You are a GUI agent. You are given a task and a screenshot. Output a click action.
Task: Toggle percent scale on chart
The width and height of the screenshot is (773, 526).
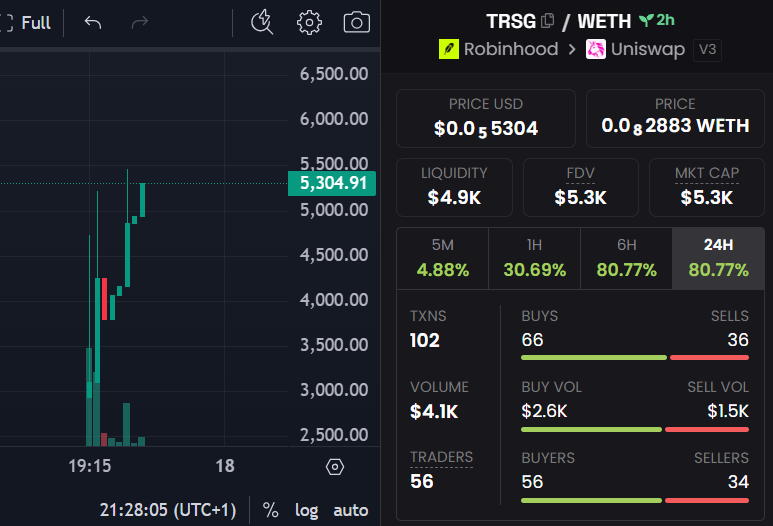pyautogui.click(x=270, y=510)
